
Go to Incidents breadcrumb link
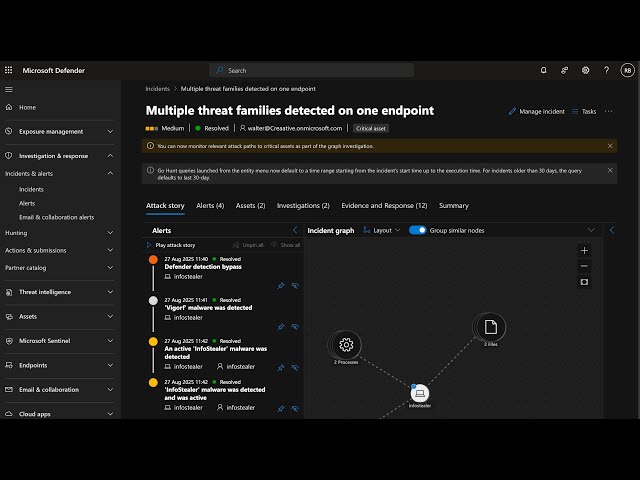tap(158, 89)
